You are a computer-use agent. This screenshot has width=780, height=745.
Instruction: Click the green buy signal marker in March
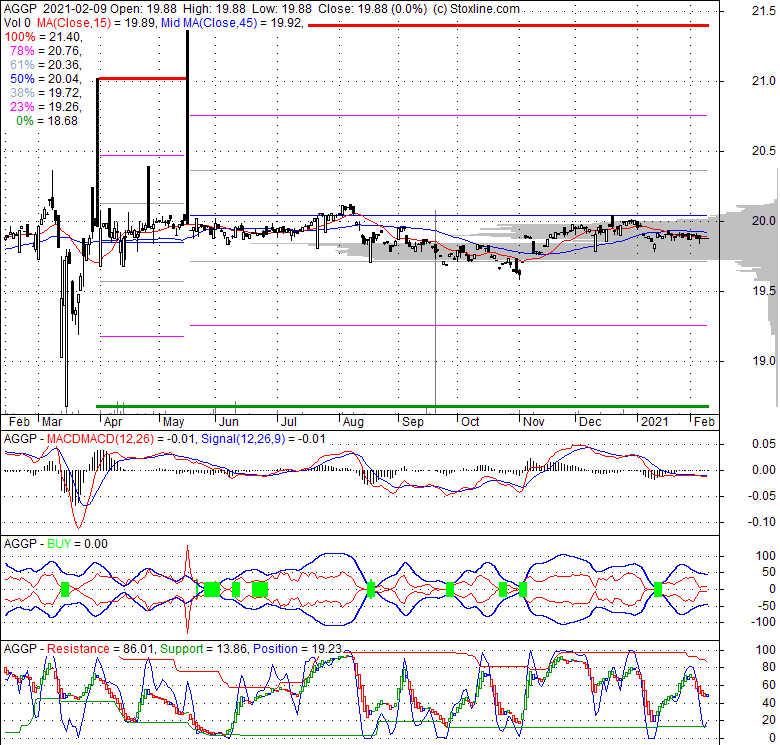coord(65,589)
